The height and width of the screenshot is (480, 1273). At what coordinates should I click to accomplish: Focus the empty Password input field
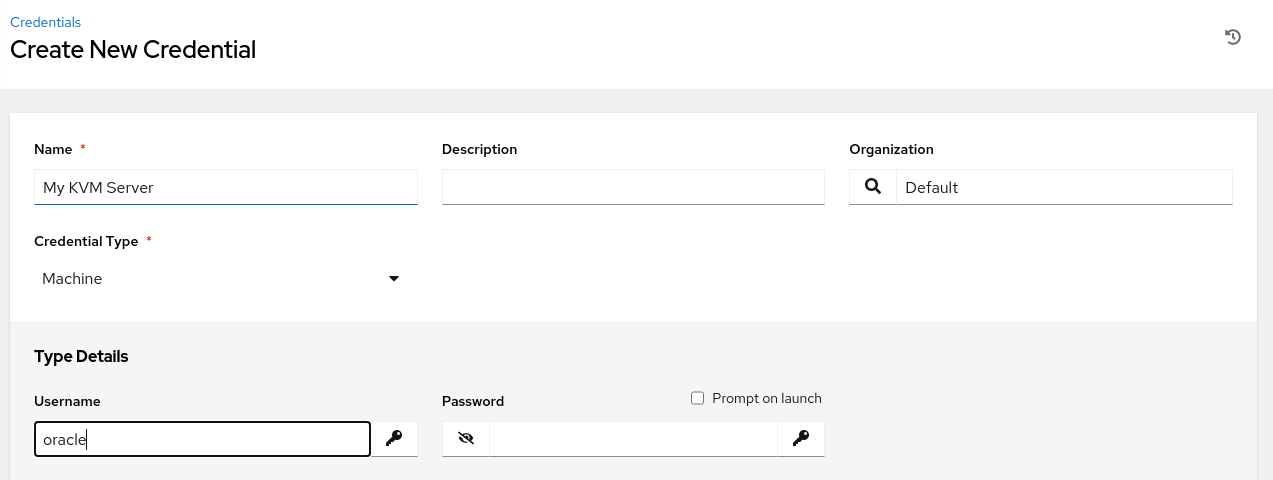click(633, 438)
